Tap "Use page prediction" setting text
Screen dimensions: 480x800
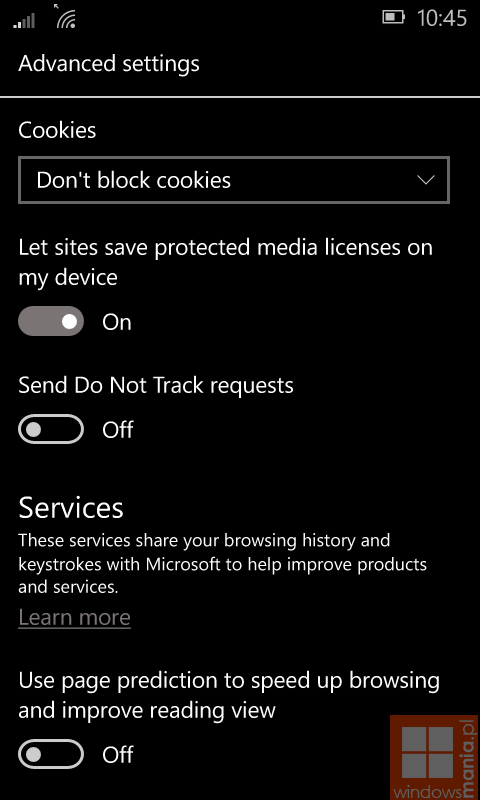(229, 695)
